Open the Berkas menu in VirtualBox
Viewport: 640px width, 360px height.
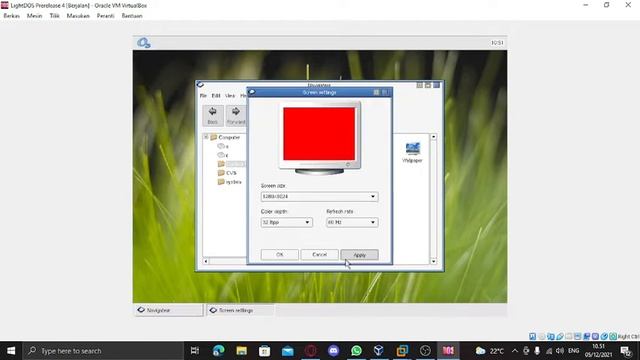[11, 16]
